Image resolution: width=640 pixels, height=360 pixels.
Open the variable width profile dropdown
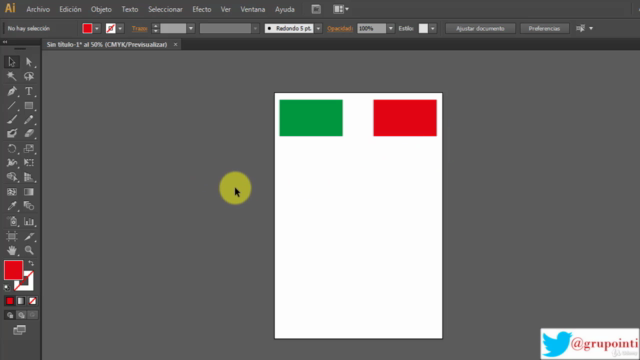pyautogui.click(x=255, y=29)
